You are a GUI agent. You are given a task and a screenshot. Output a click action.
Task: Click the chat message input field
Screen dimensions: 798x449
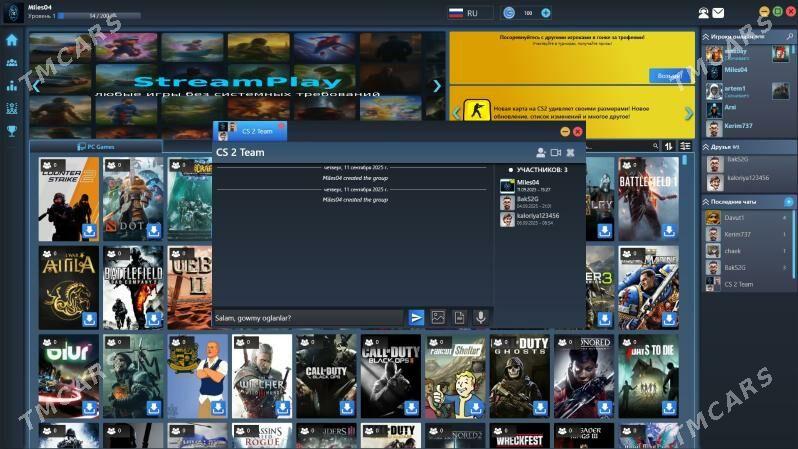point(308,318)
